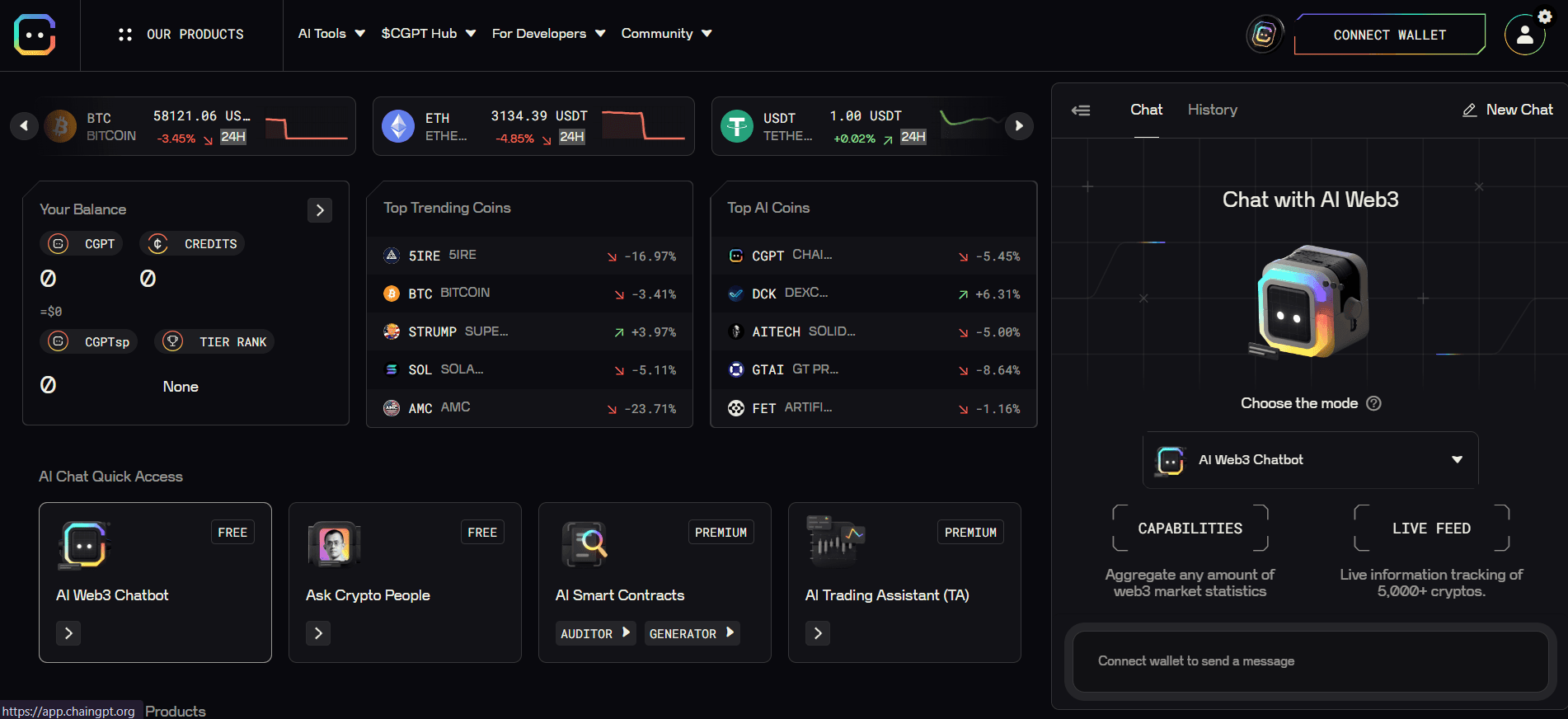Click the help question mark beside Choose the mode
This screenshot has height=719, width=1568.
(x=1373, y=403)
